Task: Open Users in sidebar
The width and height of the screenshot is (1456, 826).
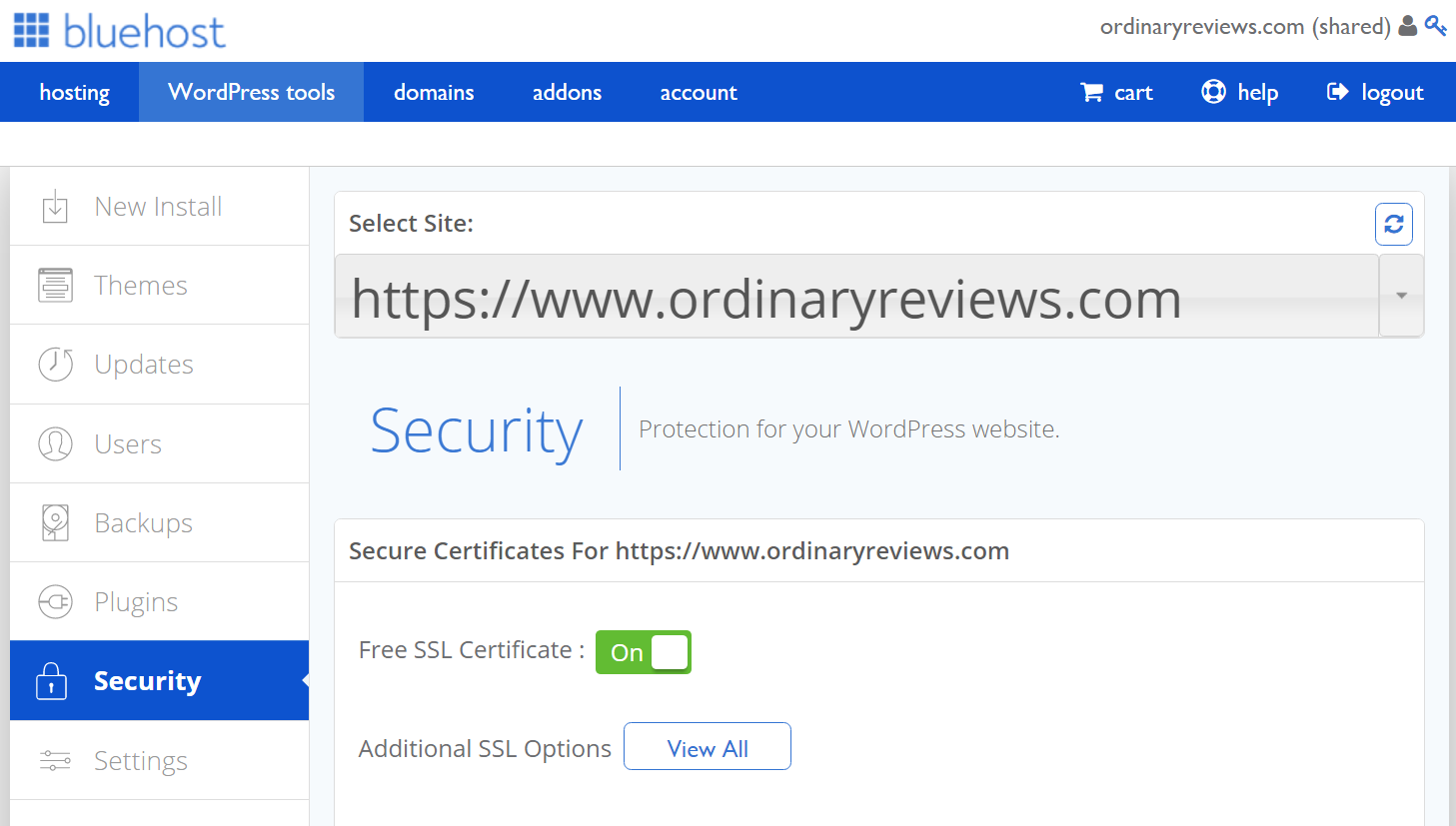Action: point(159,443)
